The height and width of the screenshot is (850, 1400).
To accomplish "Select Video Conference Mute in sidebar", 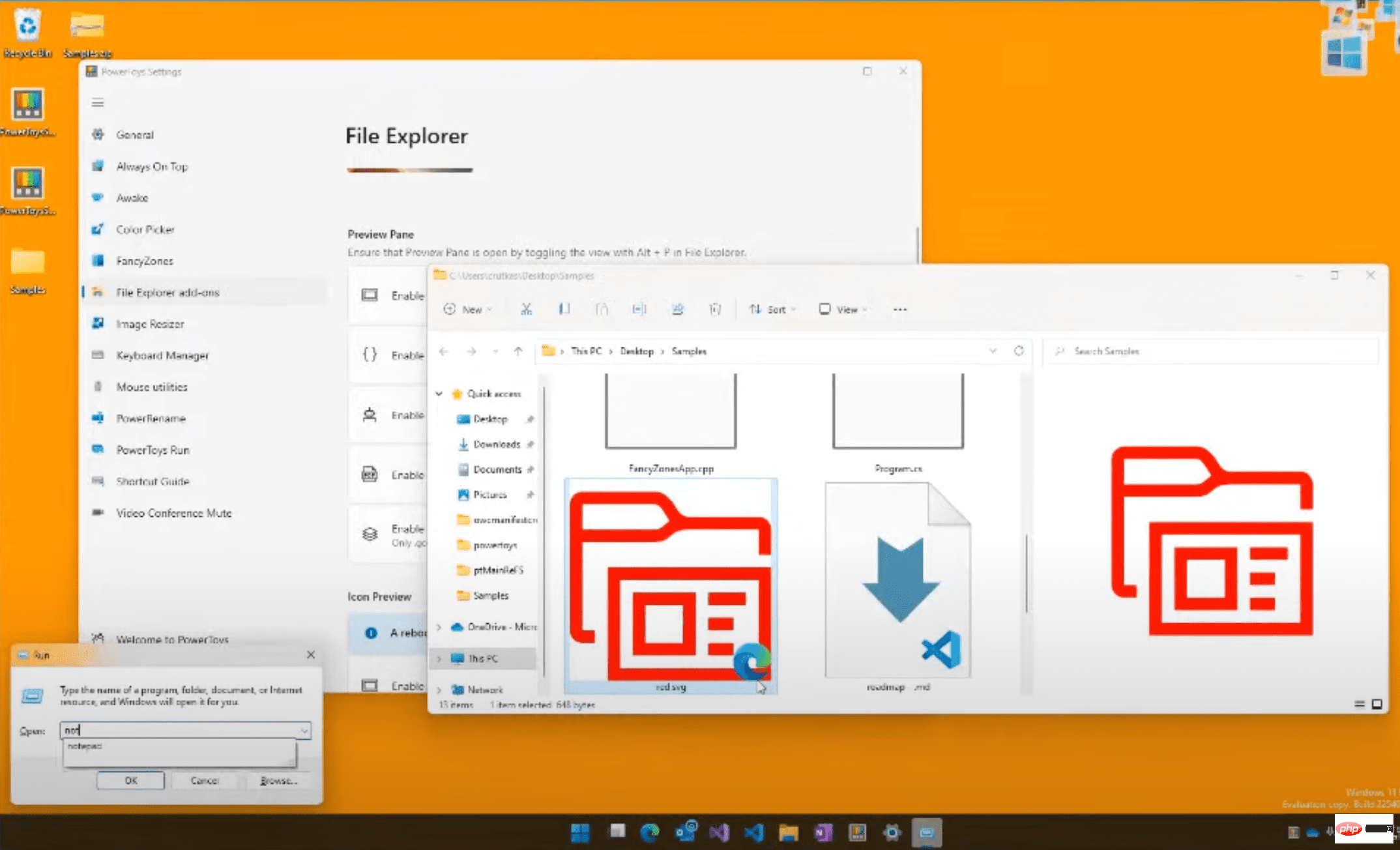I will 173,513.
